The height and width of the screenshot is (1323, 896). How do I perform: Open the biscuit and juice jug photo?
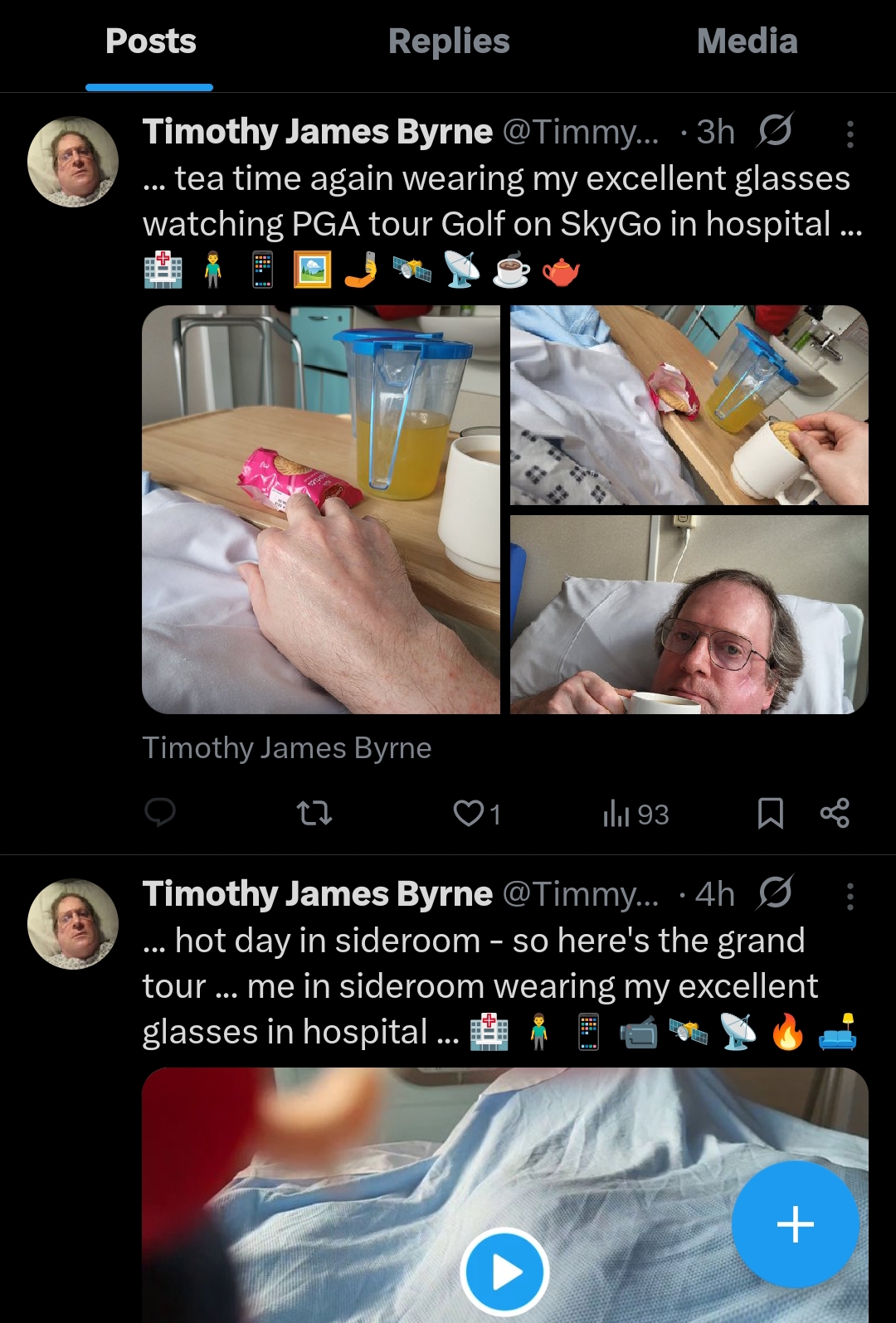(x=321, y=509)
